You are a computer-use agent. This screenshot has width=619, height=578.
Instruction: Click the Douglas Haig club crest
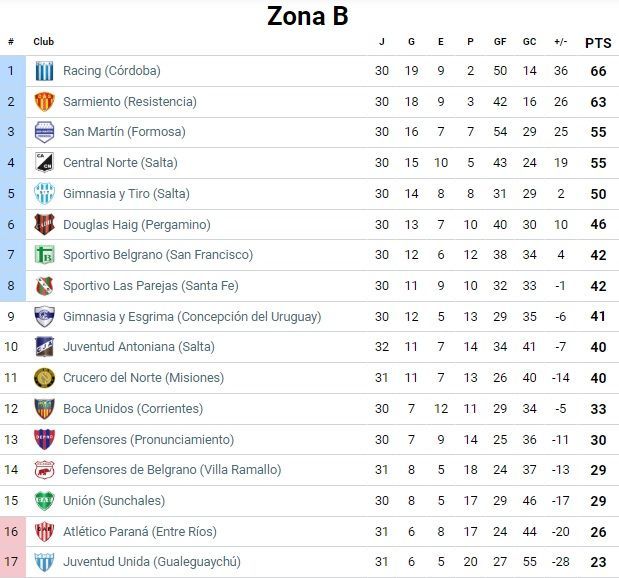point(44,224)
